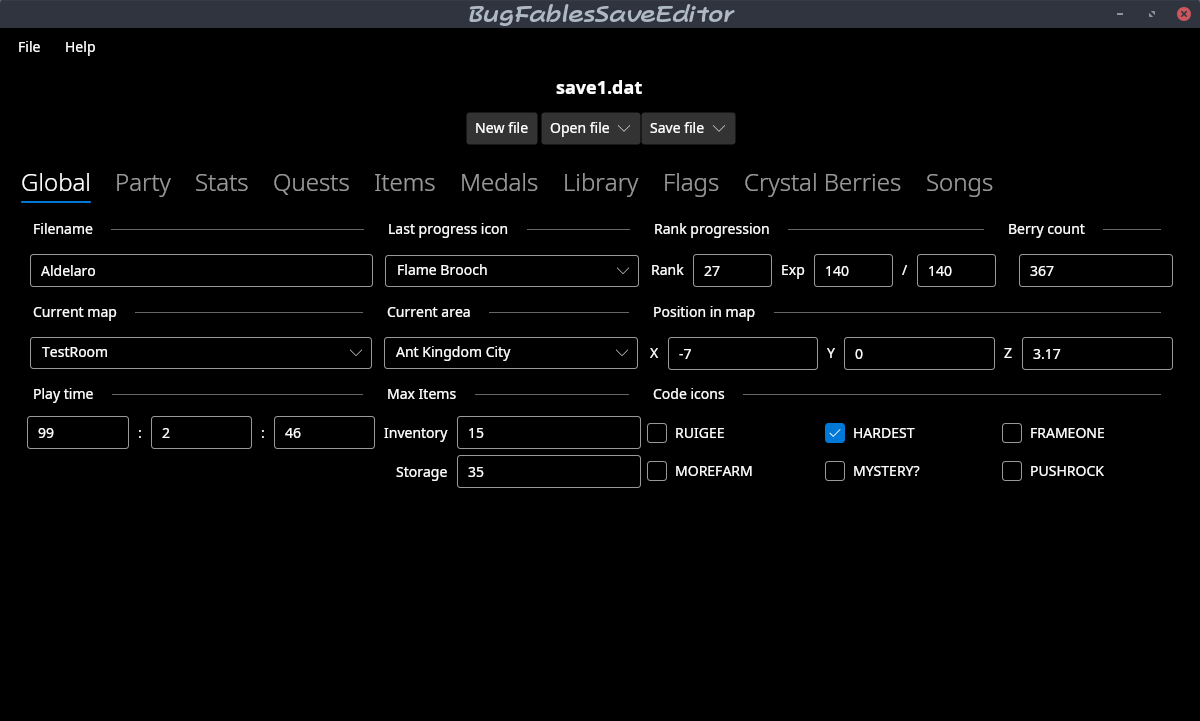Maximize the BugFablesSaveEditor window
The width and height of the screenshot is (1200, 721).
click(x=1151, y=14)
